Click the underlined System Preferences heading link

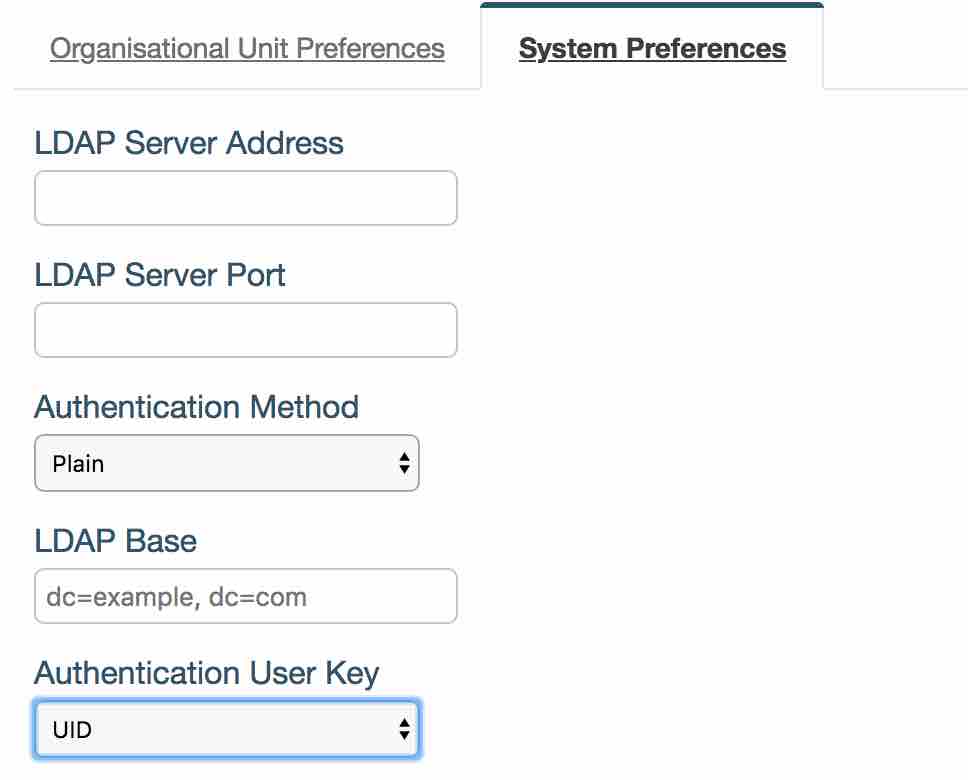coord(652,49)
